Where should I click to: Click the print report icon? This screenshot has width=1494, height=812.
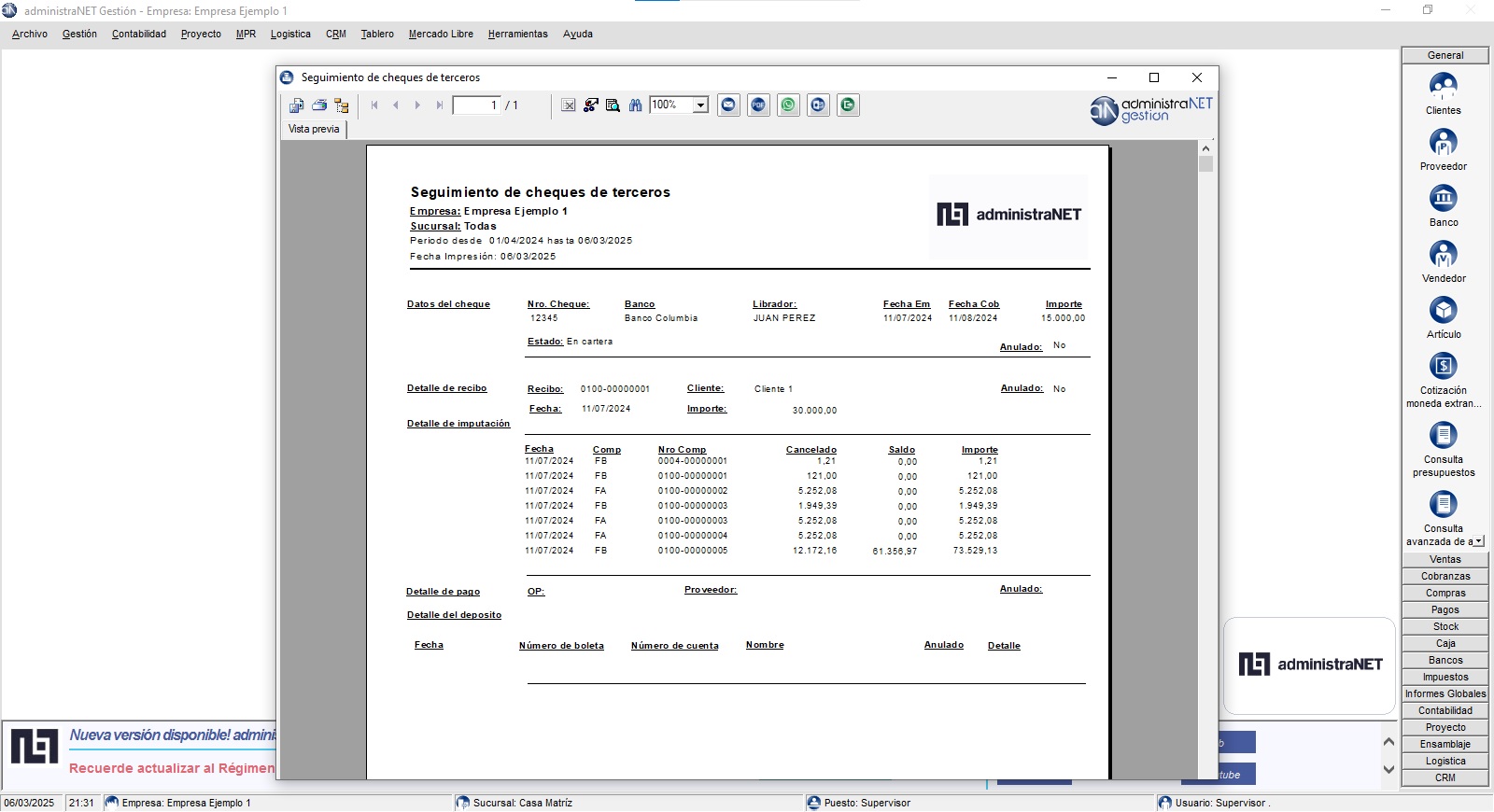(x=319, y=105)
